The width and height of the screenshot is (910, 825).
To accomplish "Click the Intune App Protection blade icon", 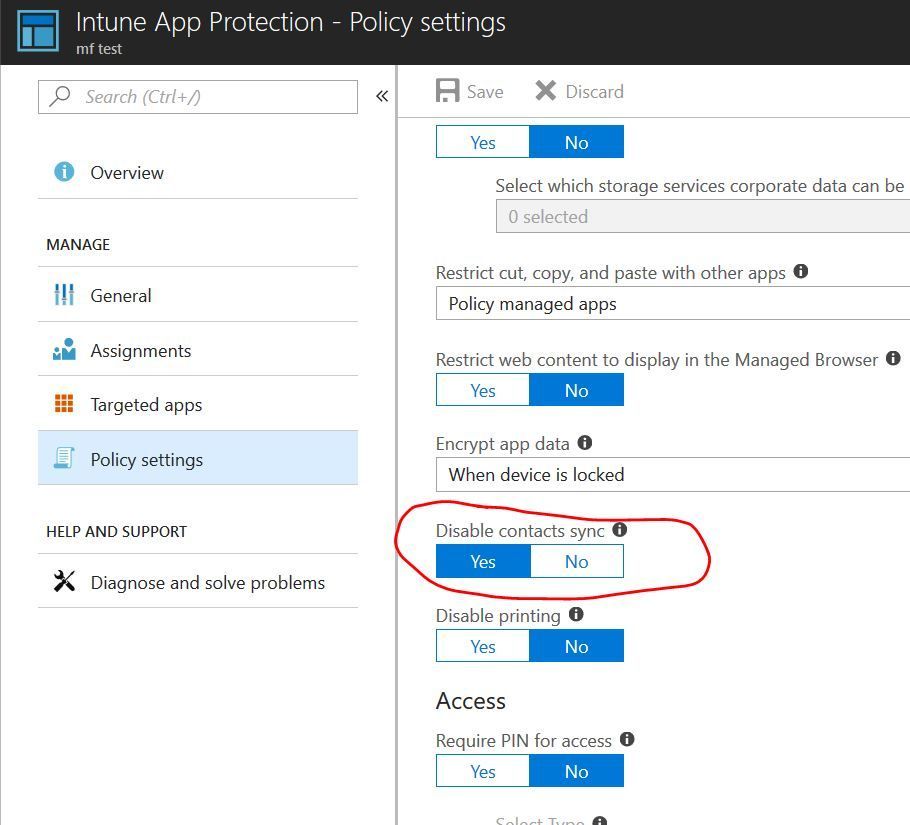I will [38, 31].
